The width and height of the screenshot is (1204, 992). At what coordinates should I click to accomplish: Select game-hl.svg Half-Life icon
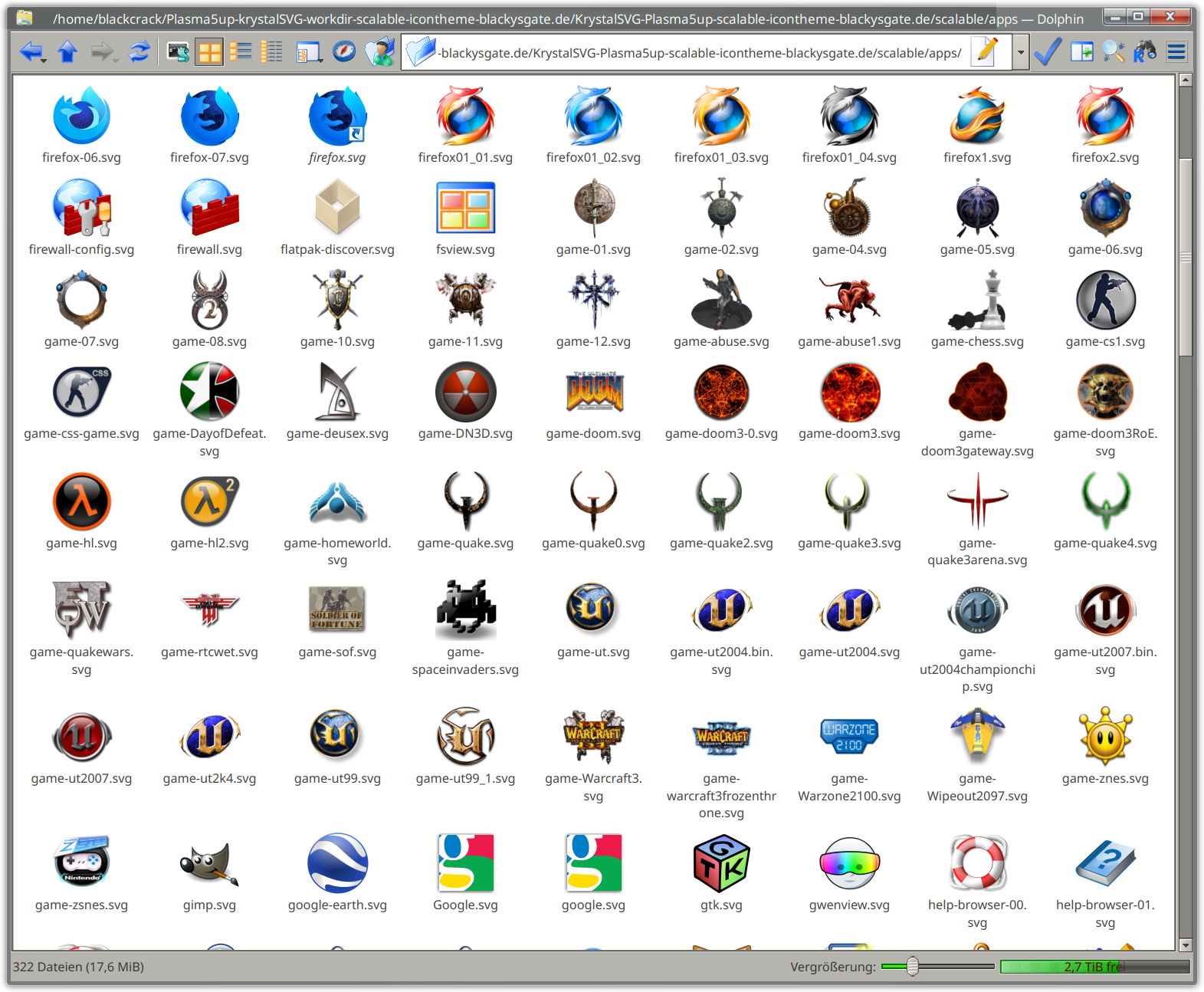coord(81,502)
